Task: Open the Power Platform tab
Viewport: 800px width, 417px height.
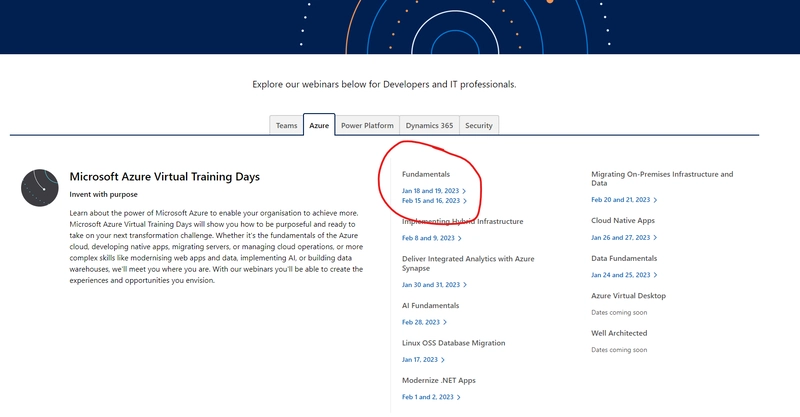Action: [367, 126]
